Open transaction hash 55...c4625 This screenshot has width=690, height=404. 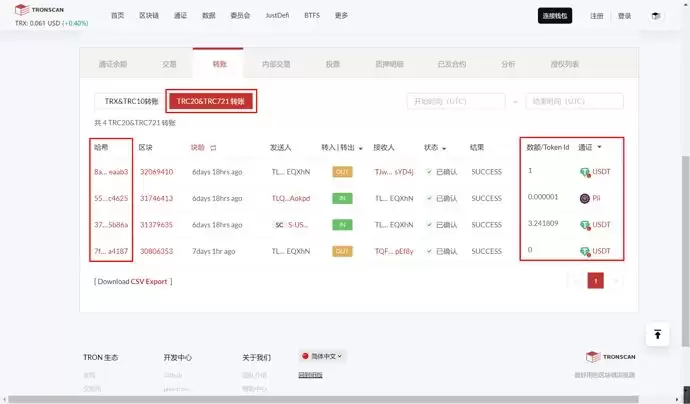[x=111, y=198]
